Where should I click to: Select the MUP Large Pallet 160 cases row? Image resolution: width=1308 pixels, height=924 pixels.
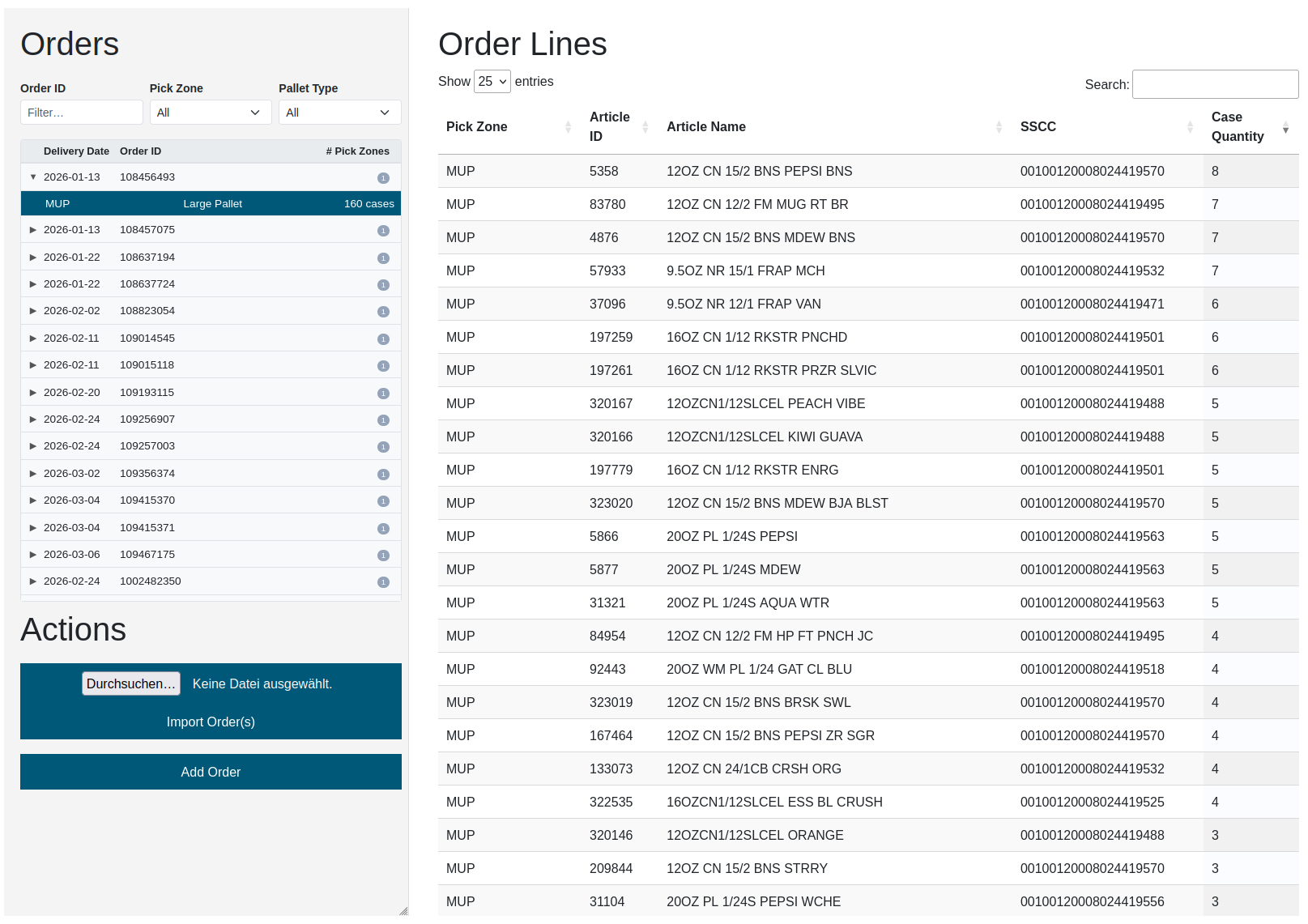(211, 204)
